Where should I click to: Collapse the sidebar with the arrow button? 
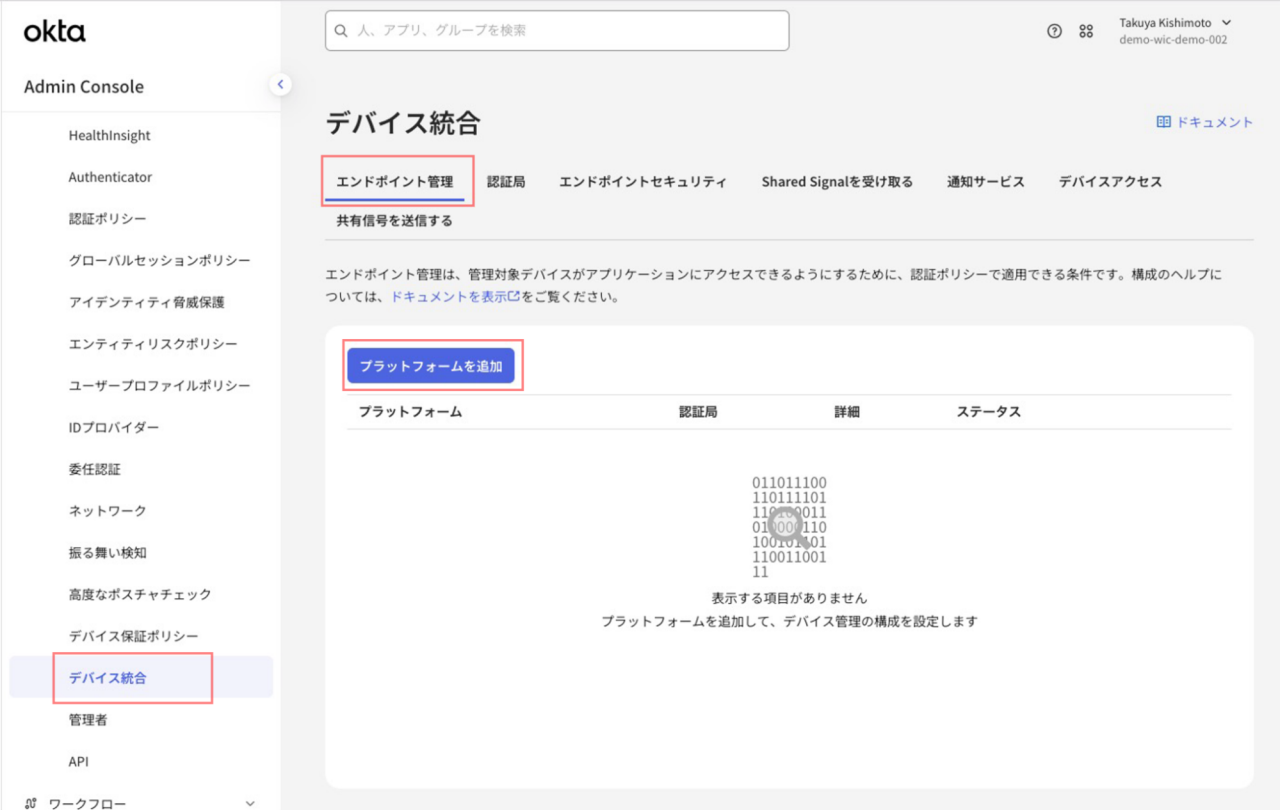[281, 85]
